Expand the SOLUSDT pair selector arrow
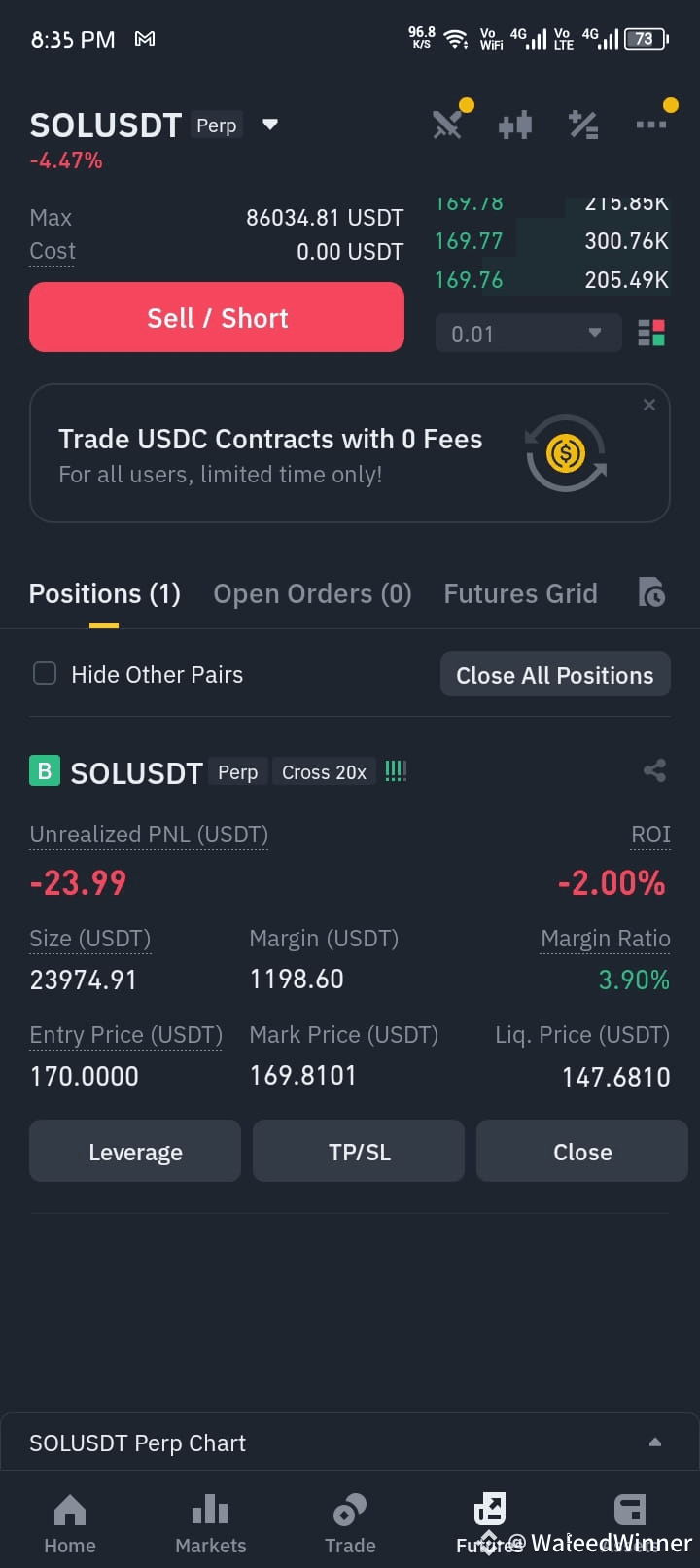 [x=270, y=125]
